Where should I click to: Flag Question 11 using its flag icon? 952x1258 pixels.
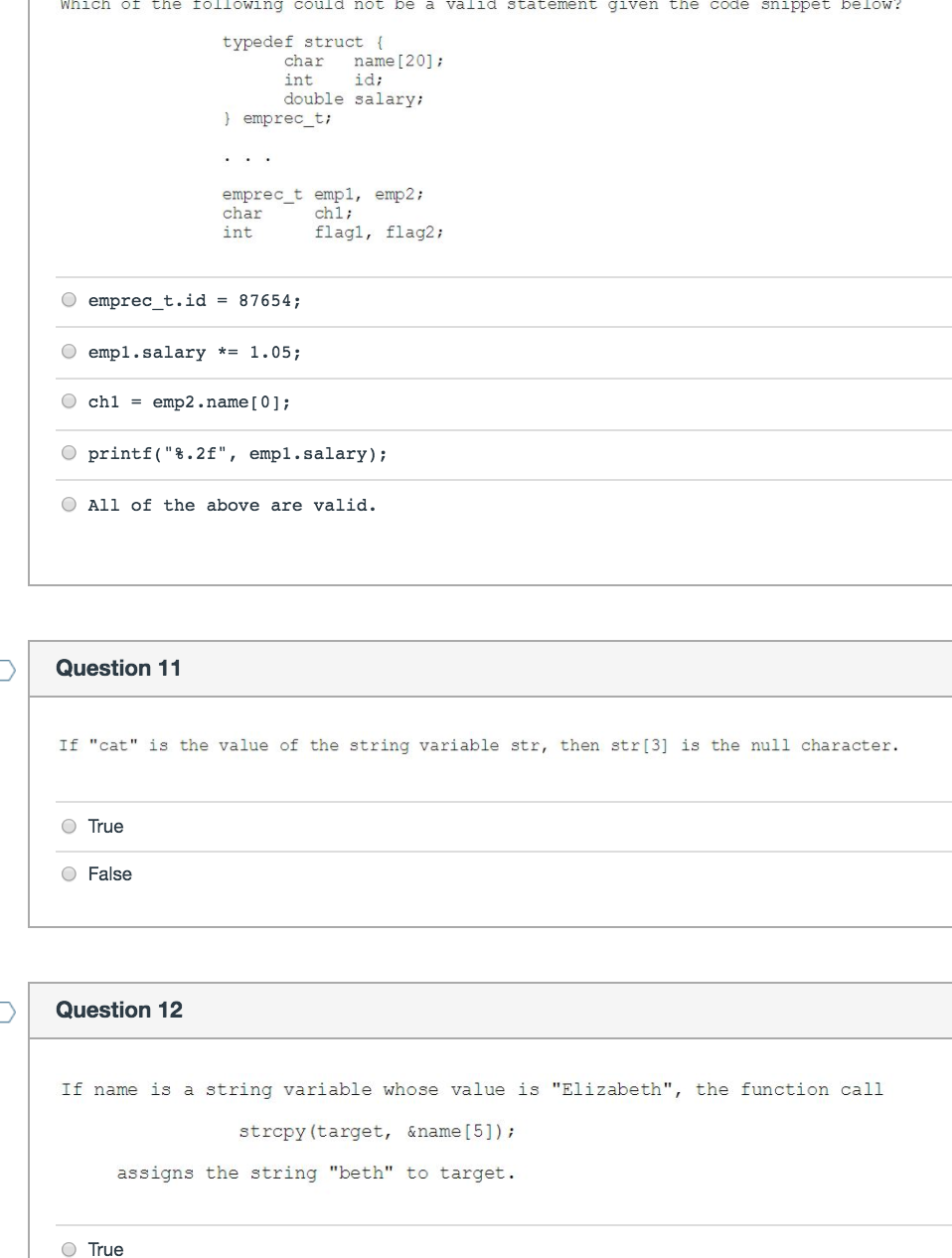[x=7, y=671]
